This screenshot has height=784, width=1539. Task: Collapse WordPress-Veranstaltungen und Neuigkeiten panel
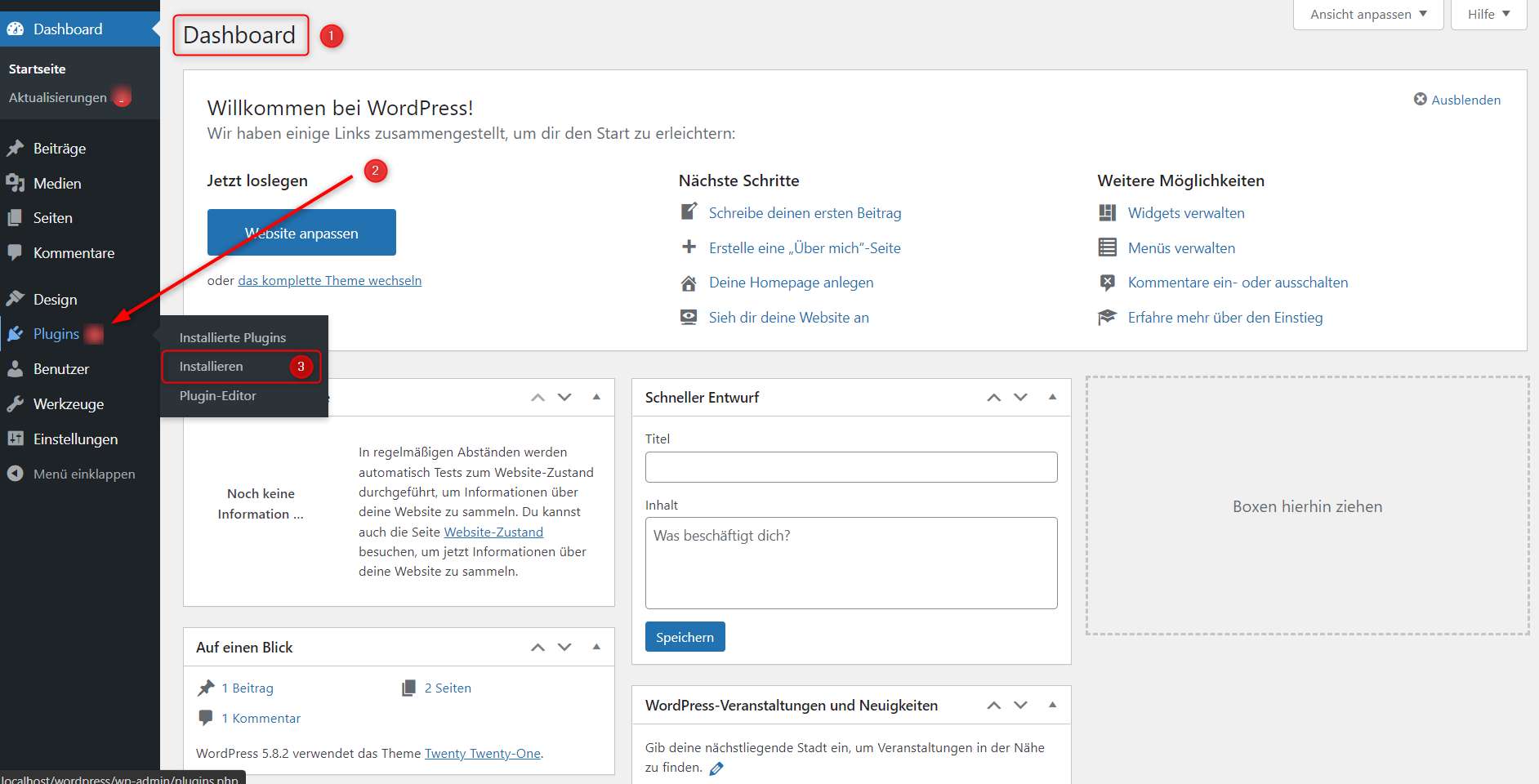click(x=1052, y=705)
